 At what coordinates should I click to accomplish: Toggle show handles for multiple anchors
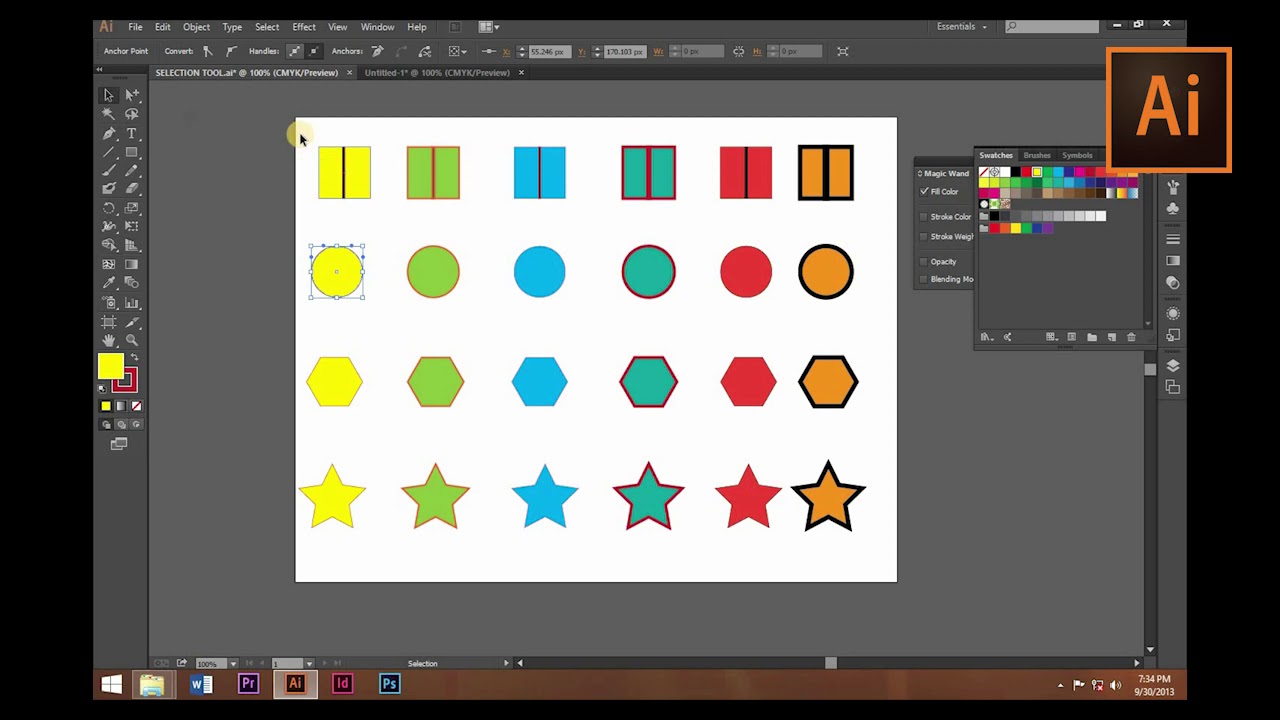coord(295,51)
